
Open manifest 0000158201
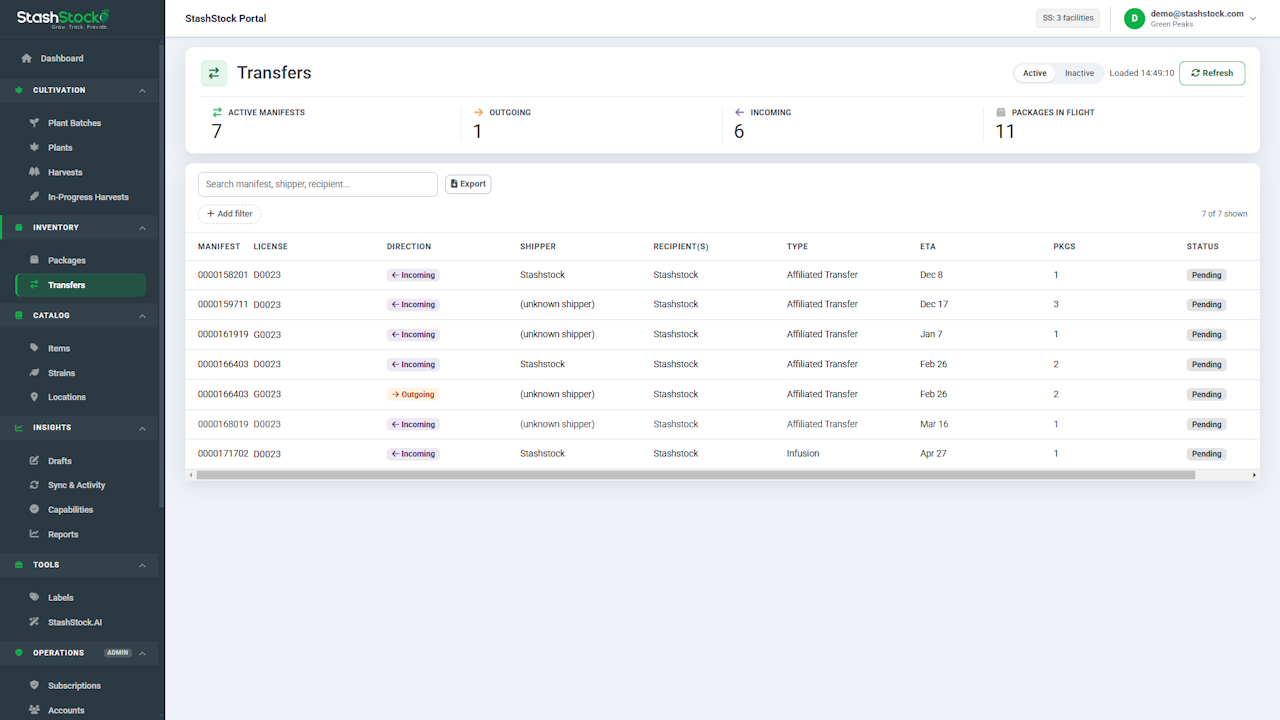coord(223,274)
